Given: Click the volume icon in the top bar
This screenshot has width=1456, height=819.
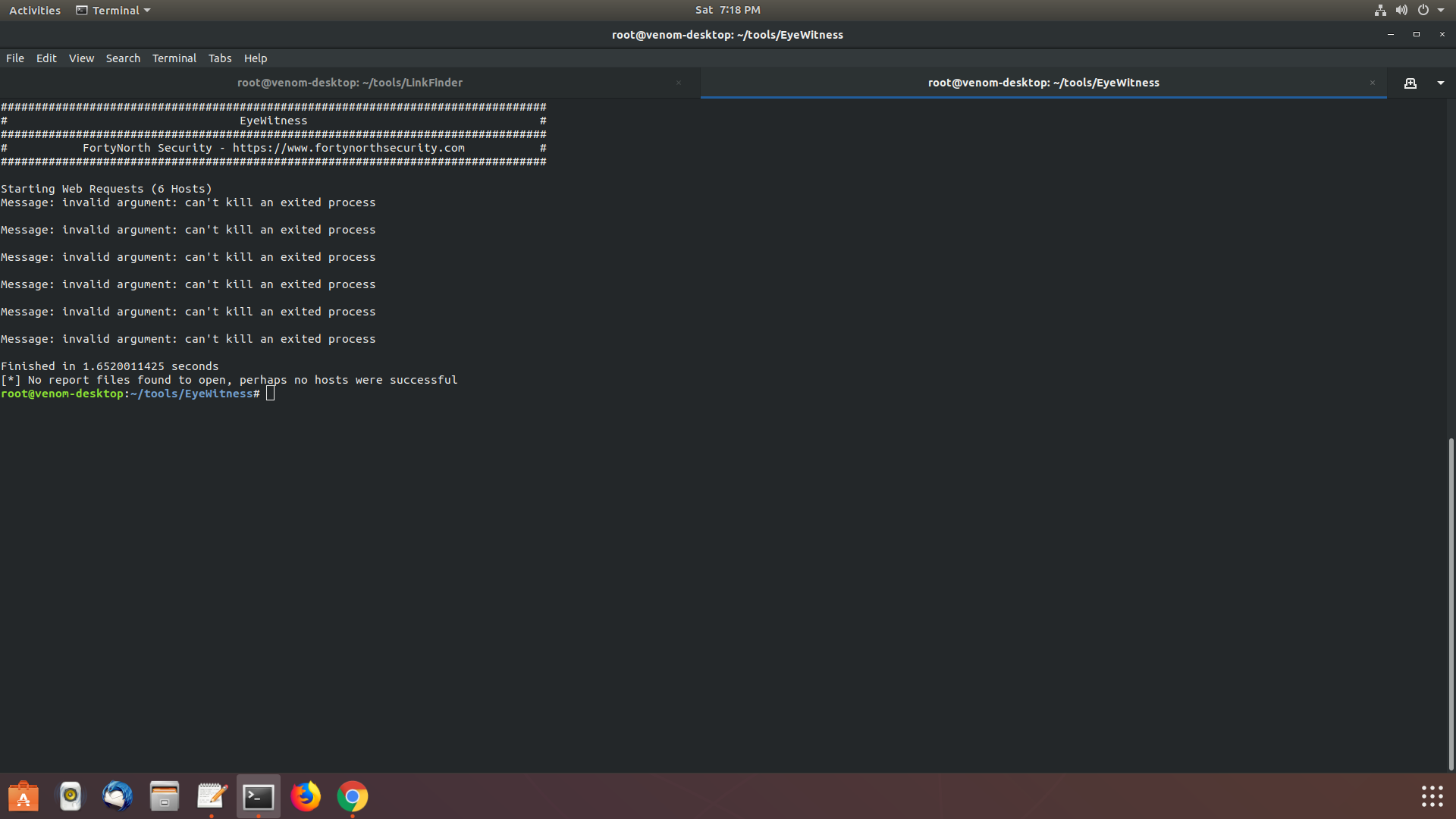Looking at the screenshot, I should (1402, 10).
